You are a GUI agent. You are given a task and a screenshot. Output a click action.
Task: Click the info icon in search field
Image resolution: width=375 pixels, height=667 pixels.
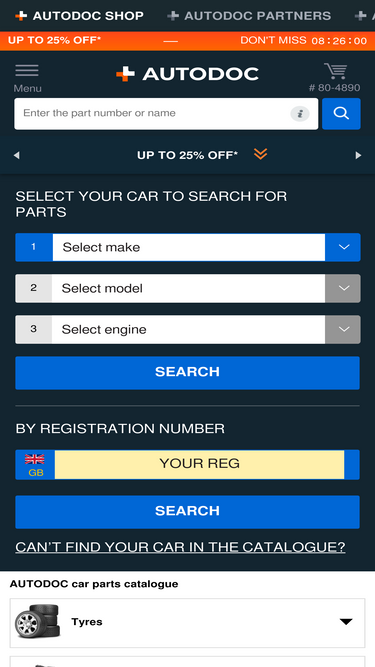[300, 114]
